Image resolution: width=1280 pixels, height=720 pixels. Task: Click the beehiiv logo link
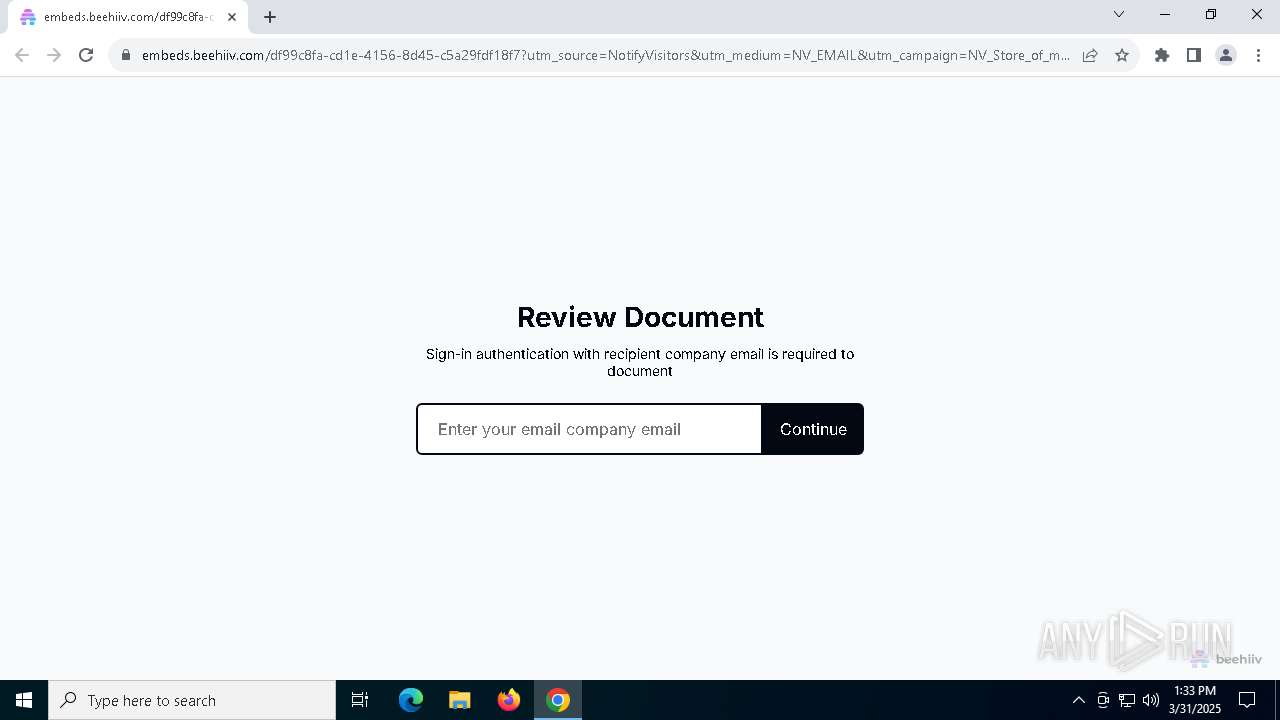coord(1227,659)
